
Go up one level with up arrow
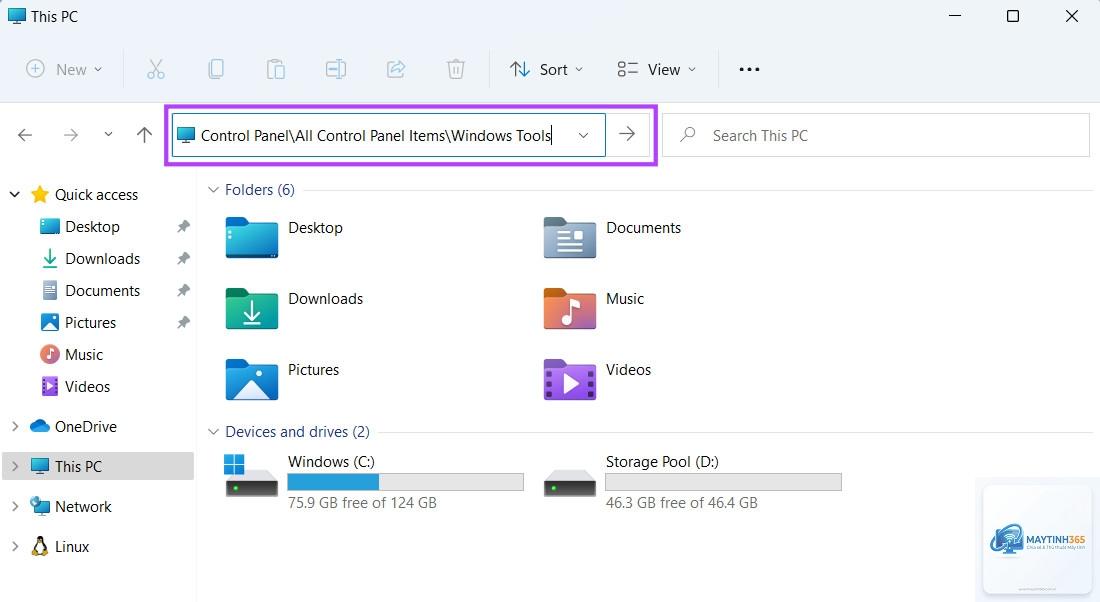(x=145, y=135)
